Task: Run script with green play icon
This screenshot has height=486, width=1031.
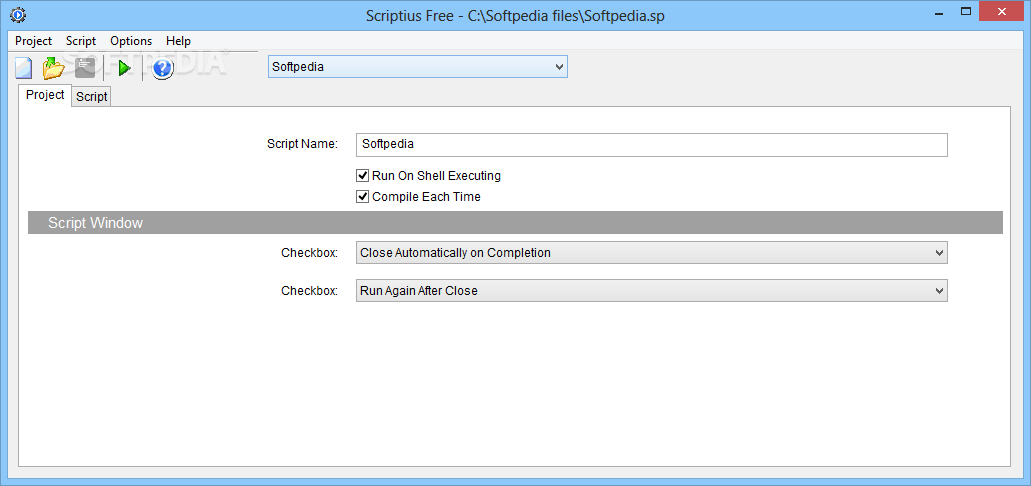Action: pos(124,68)
